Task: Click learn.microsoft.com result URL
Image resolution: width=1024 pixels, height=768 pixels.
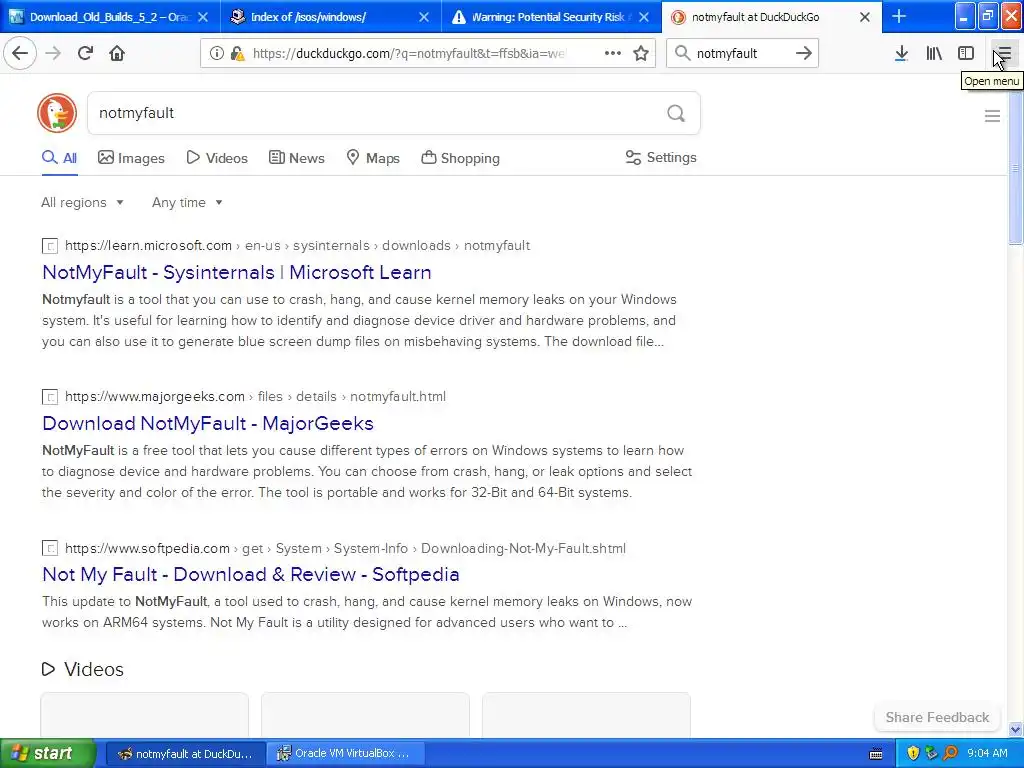Action: [x=297, y=246]
